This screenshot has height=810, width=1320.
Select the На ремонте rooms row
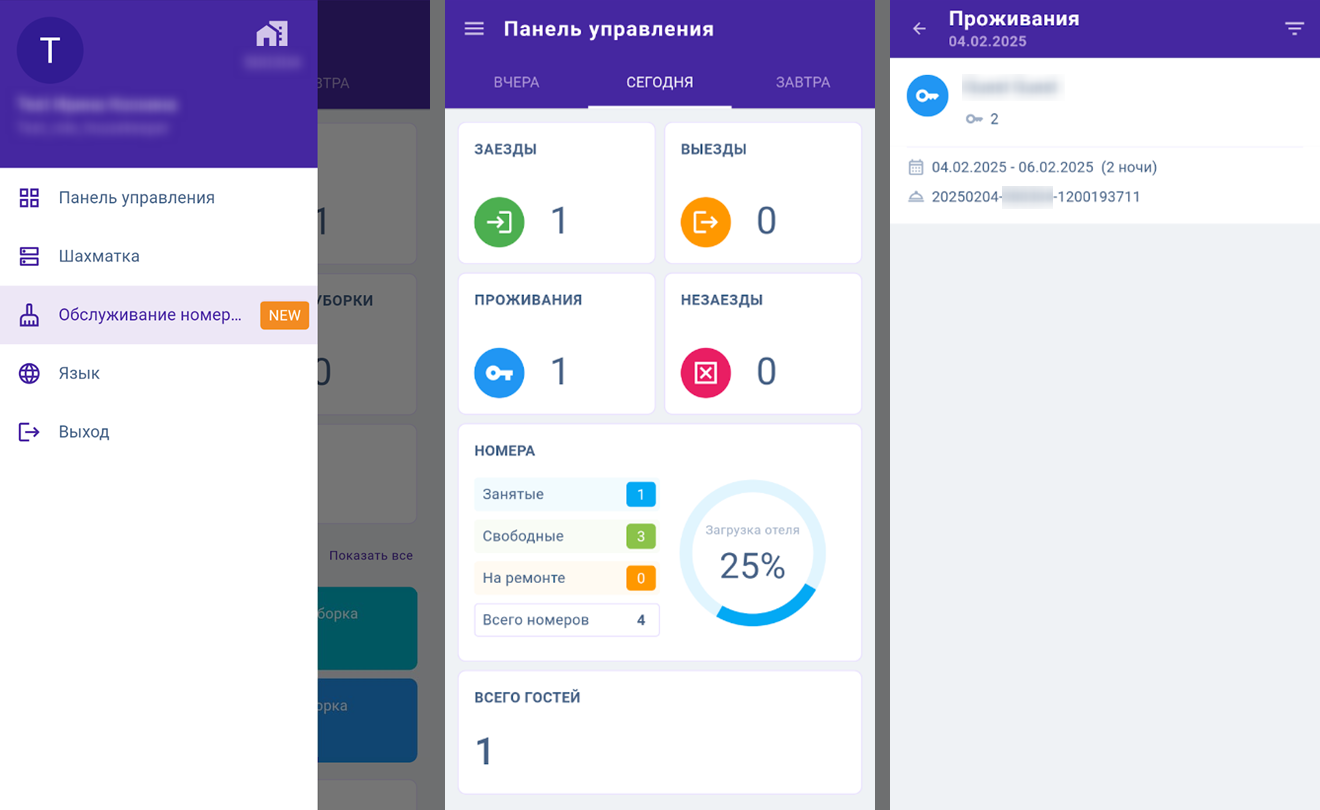click(x=567, y=578)
